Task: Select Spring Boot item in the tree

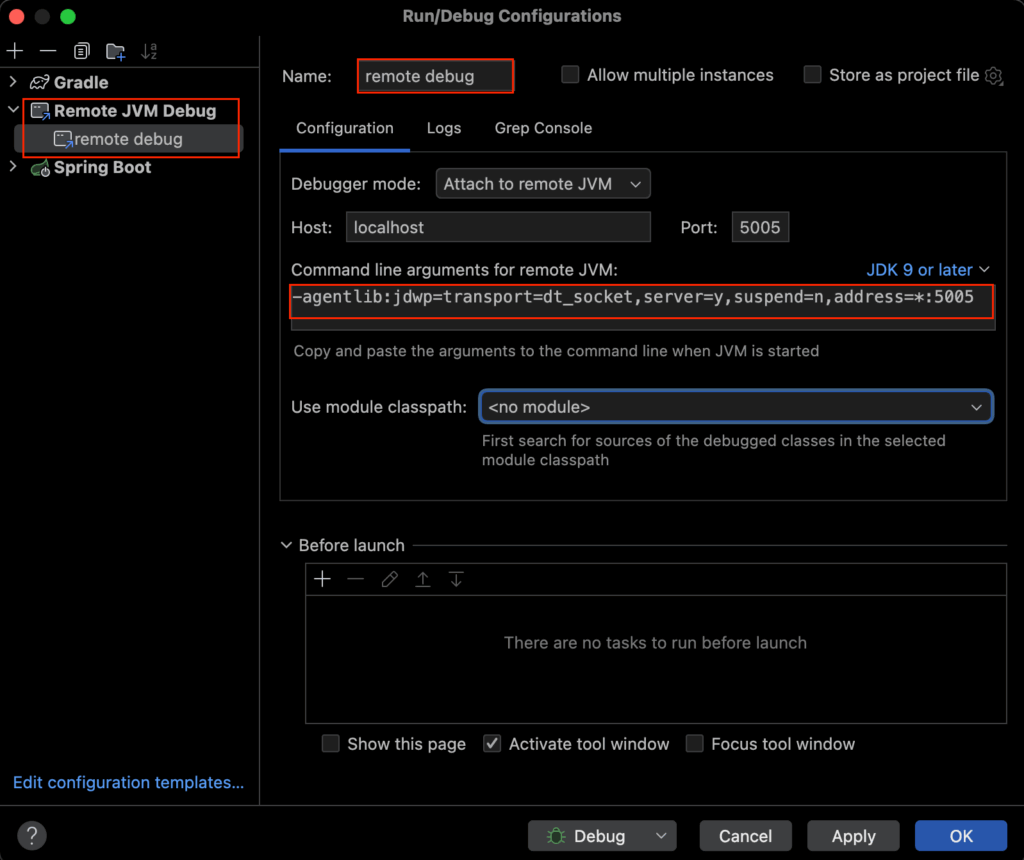Action: tap(103, 168)
